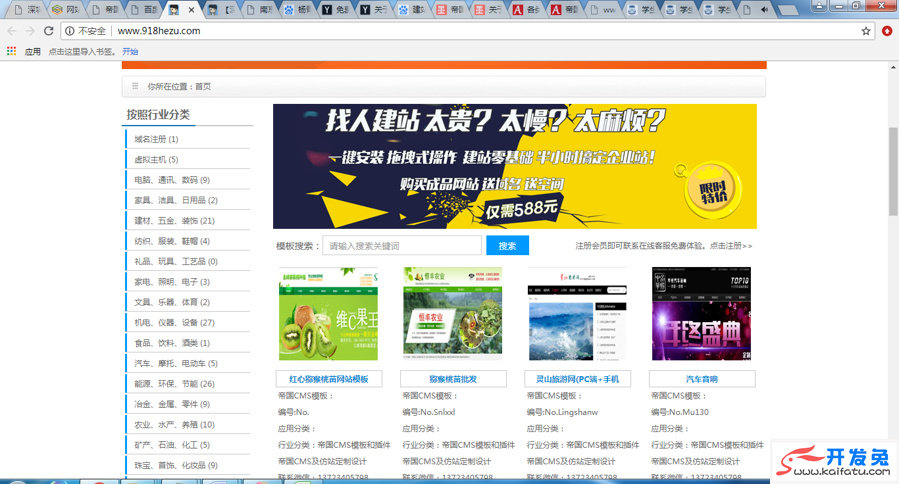Show site info for the 不安全 indicator

tap(85, 31)
